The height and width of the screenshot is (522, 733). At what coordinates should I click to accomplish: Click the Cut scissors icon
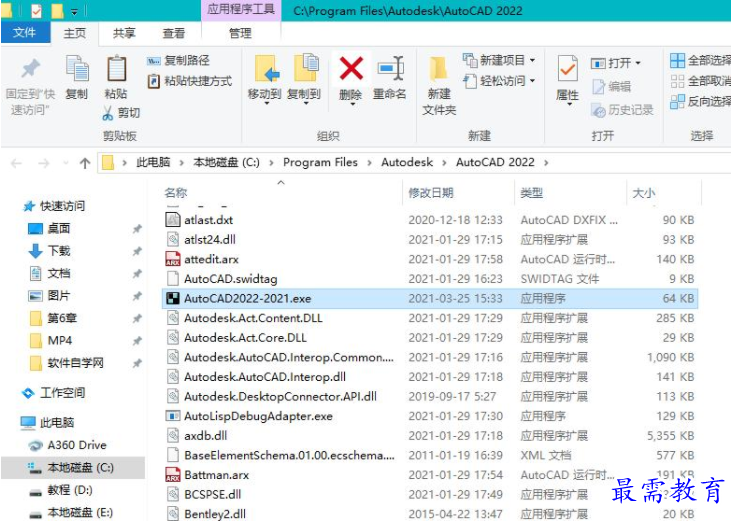coord(108,113)
